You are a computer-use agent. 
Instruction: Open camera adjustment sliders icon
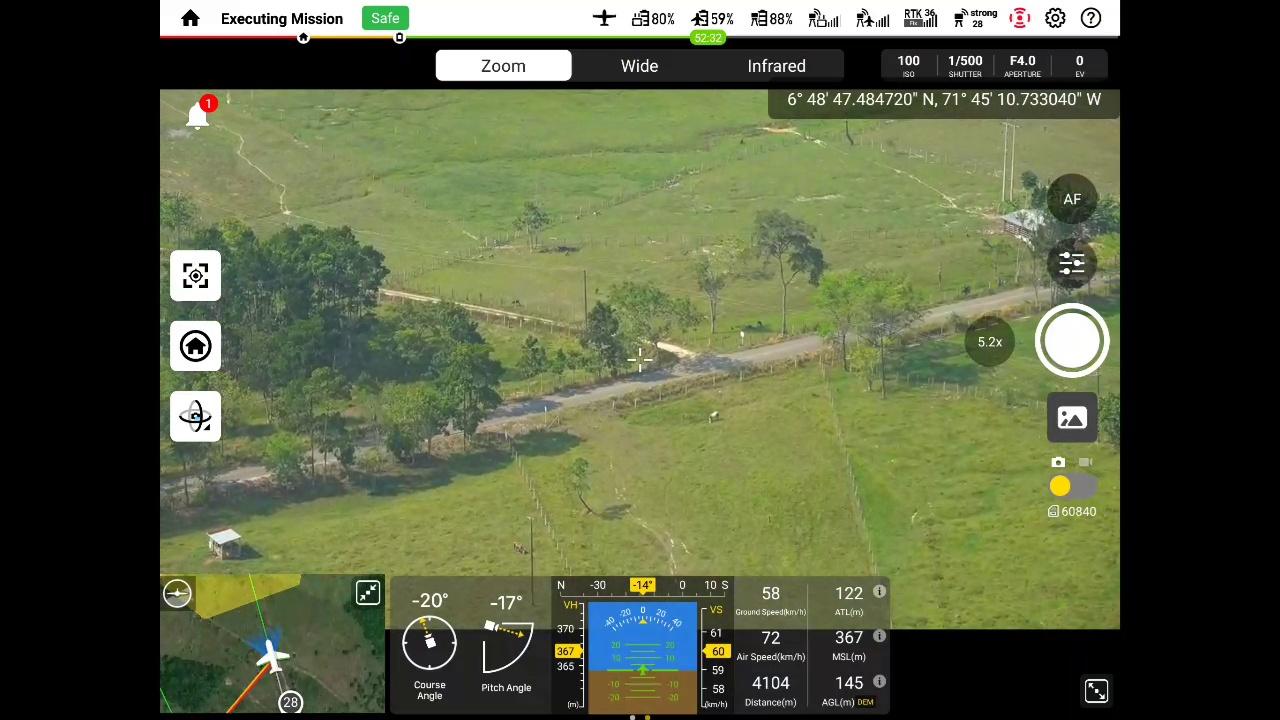pyautogui.click(x=1072, y=263)
